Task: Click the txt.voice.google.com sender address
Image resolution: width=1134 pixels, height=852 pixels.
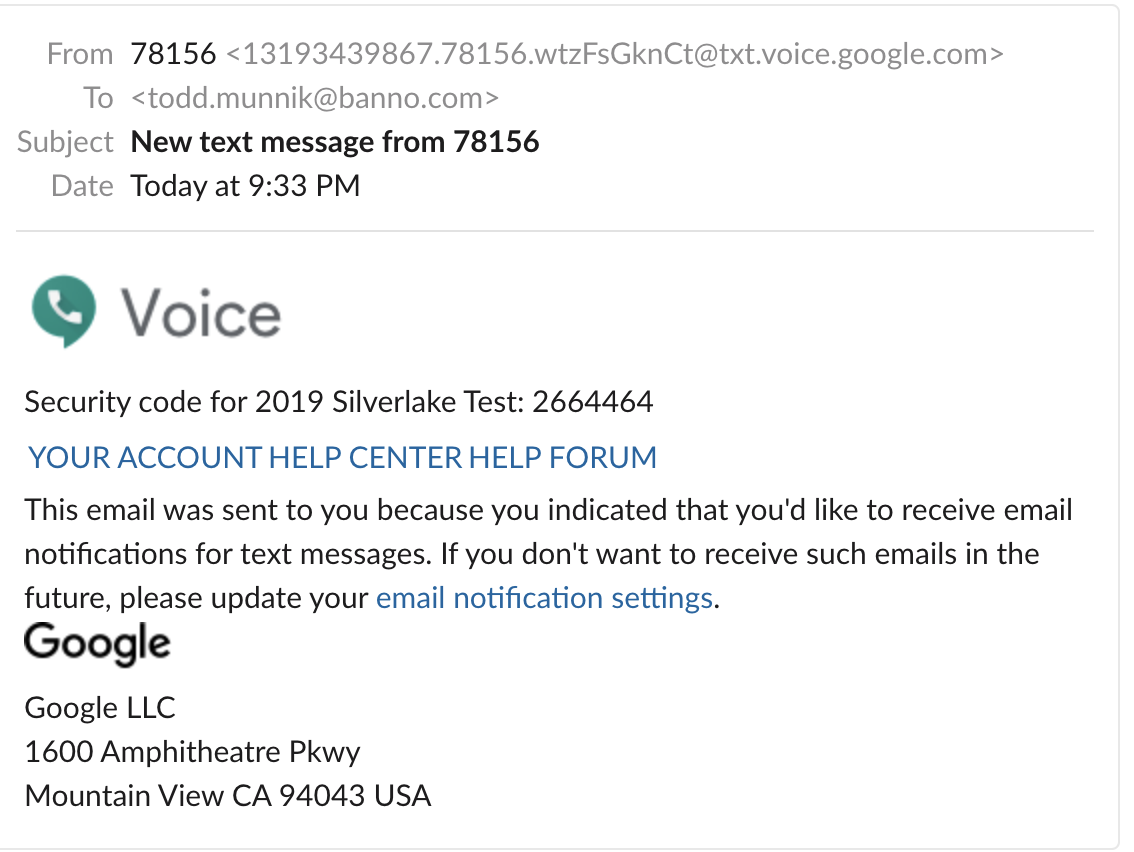Action: pos(615,54)
